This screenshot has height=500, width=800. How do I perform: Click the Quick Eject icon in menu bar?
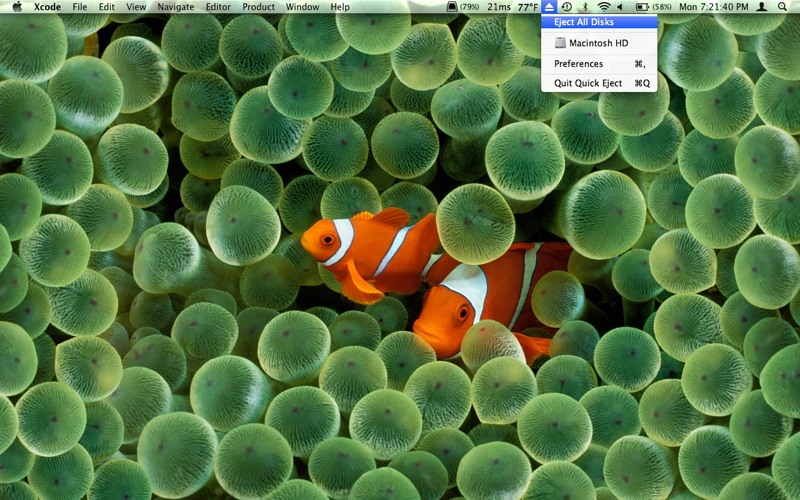(549, 7)
